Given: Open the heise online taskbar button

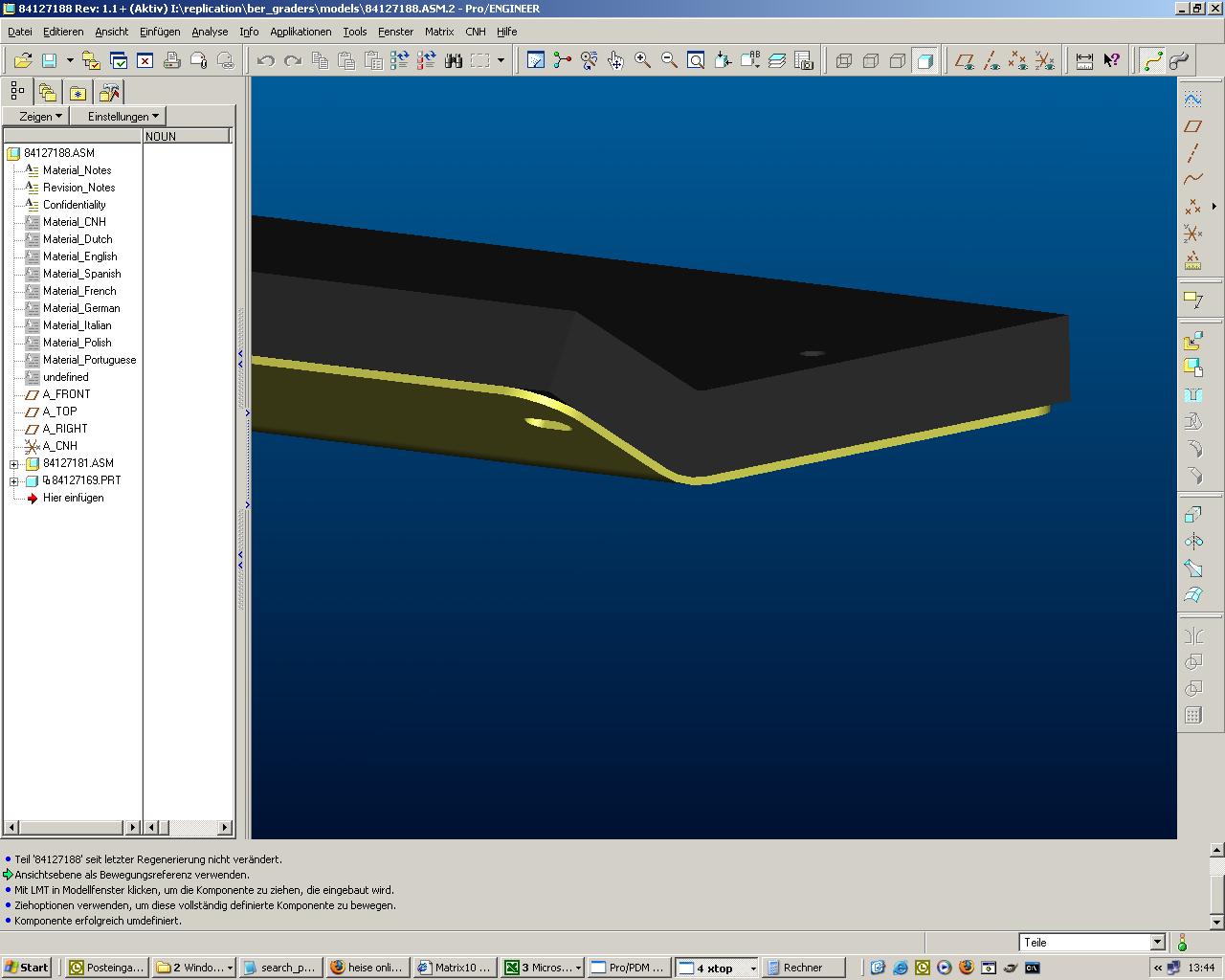Looking at the screenshot, I should click(367, 968).
